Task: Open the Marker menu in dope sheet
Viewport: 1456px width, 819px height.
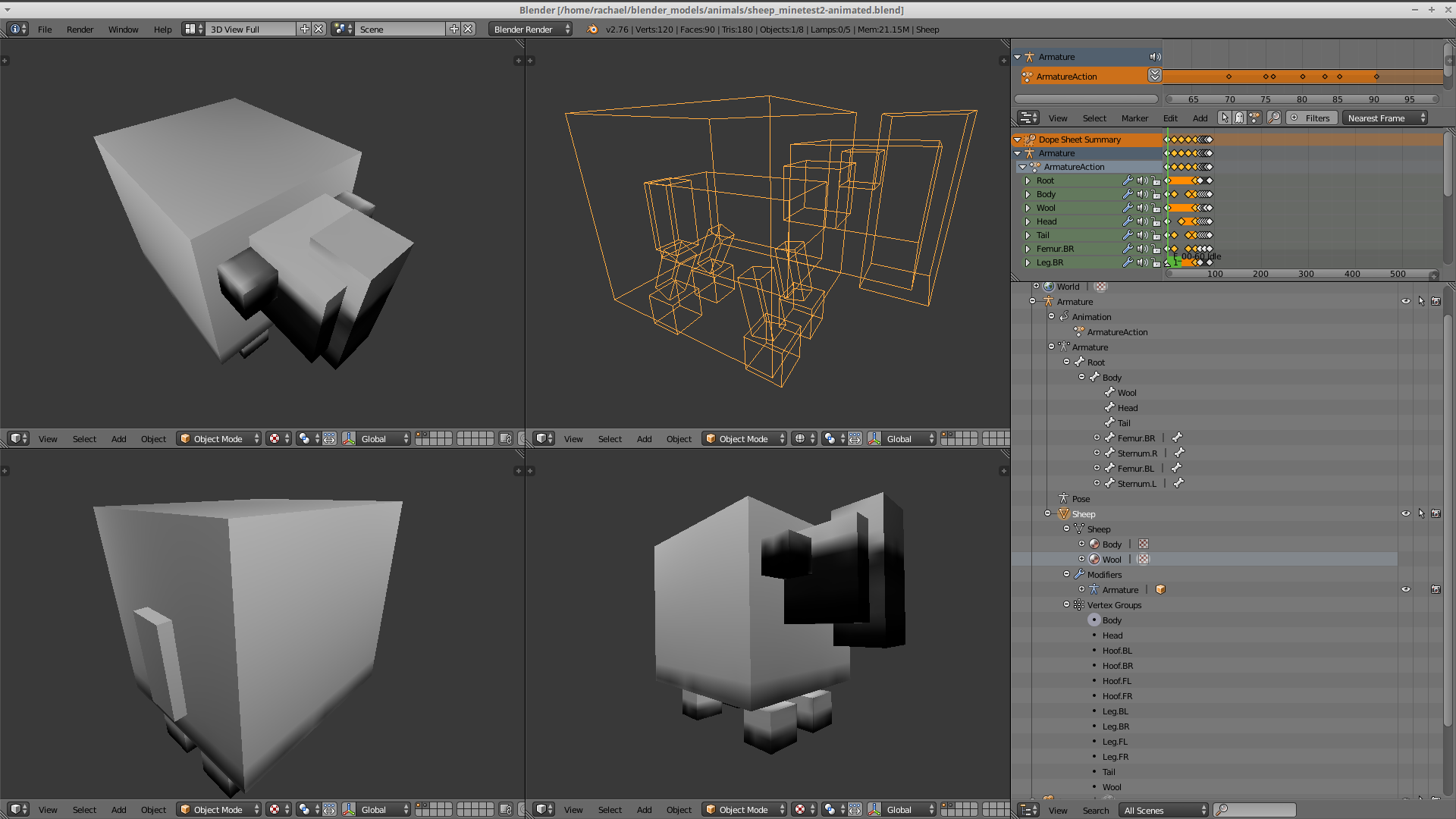Action: pyautogui.click(x=1134, y=118)
